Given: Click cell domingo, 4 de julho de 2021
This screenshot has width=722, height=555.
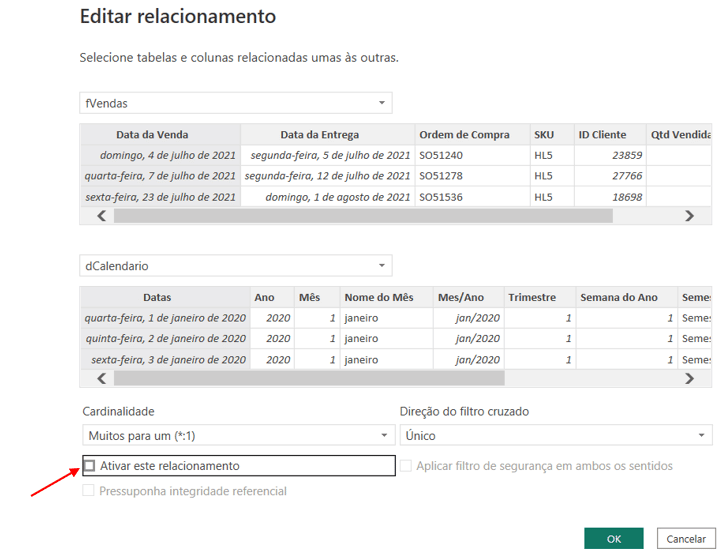Looking at the screenshot, I should 161,155.
